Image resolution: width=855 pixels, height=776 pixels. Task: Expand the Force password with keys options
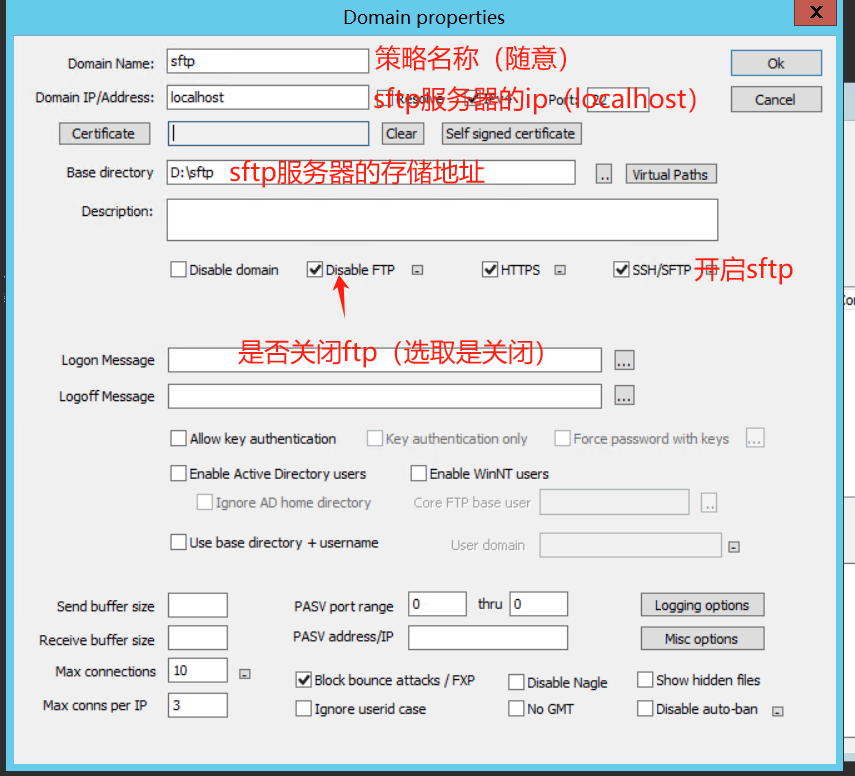(755, 438)
